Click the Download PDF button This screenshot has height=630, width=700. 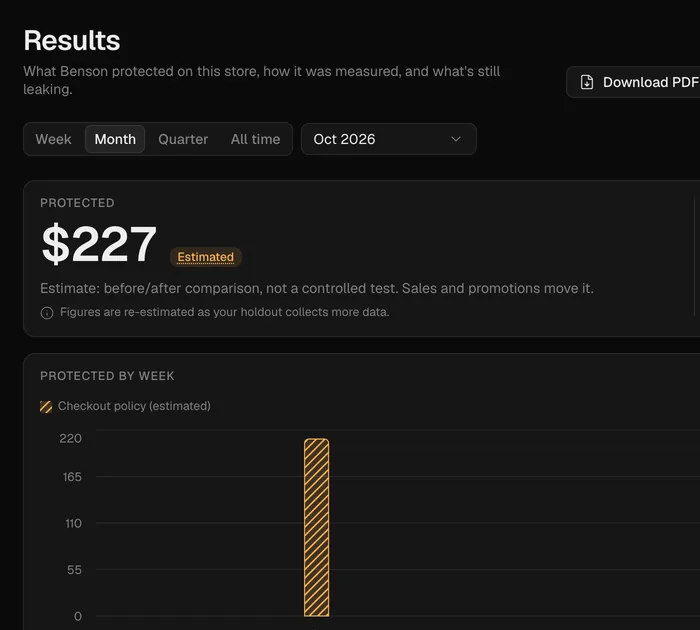pyautogui.click(x=633, y=82)
